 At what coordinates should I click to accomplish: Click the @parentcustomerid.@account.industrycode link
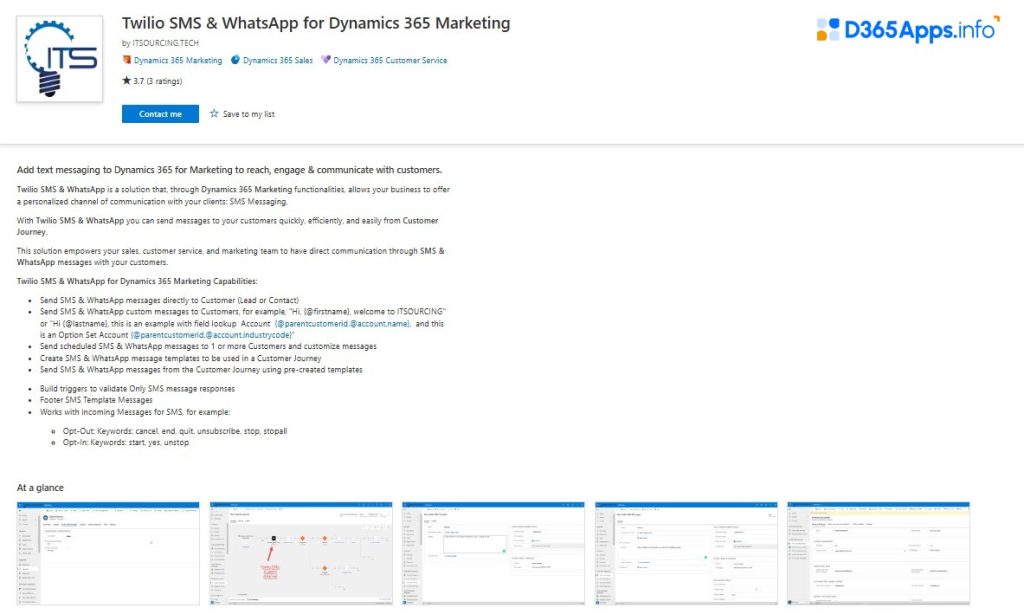click(x=212, y=335)
